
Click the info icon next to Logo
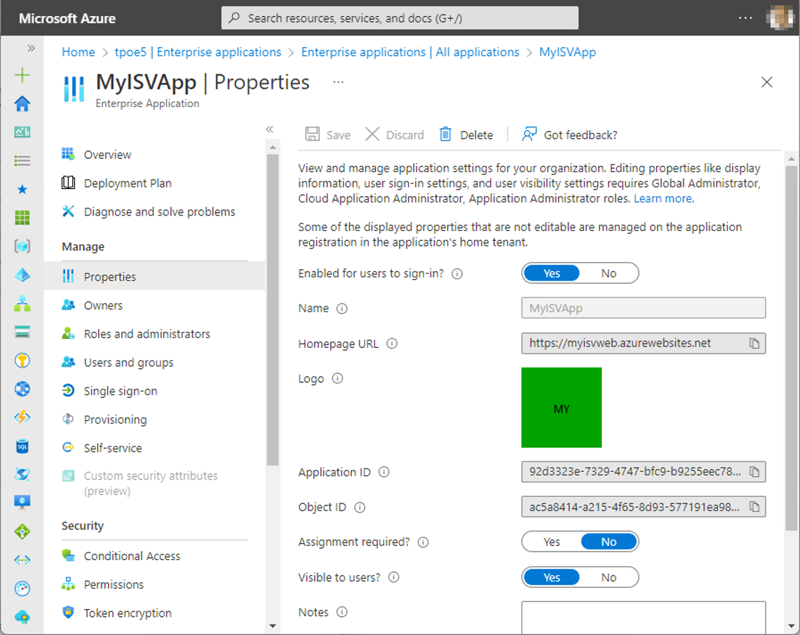click(x=338, y=379)
